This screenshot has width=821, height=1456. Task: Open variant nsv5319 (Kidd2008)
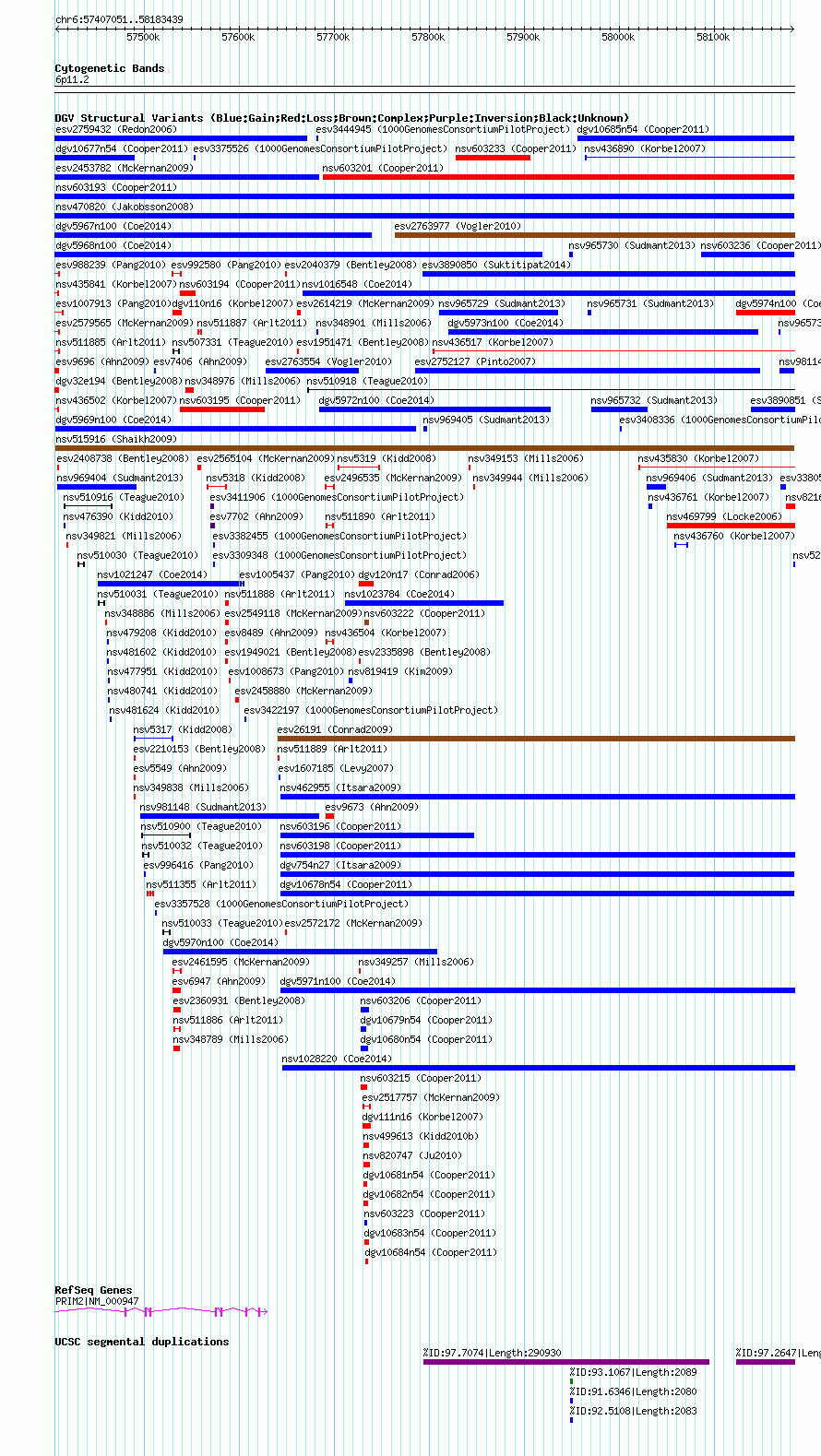387,458
